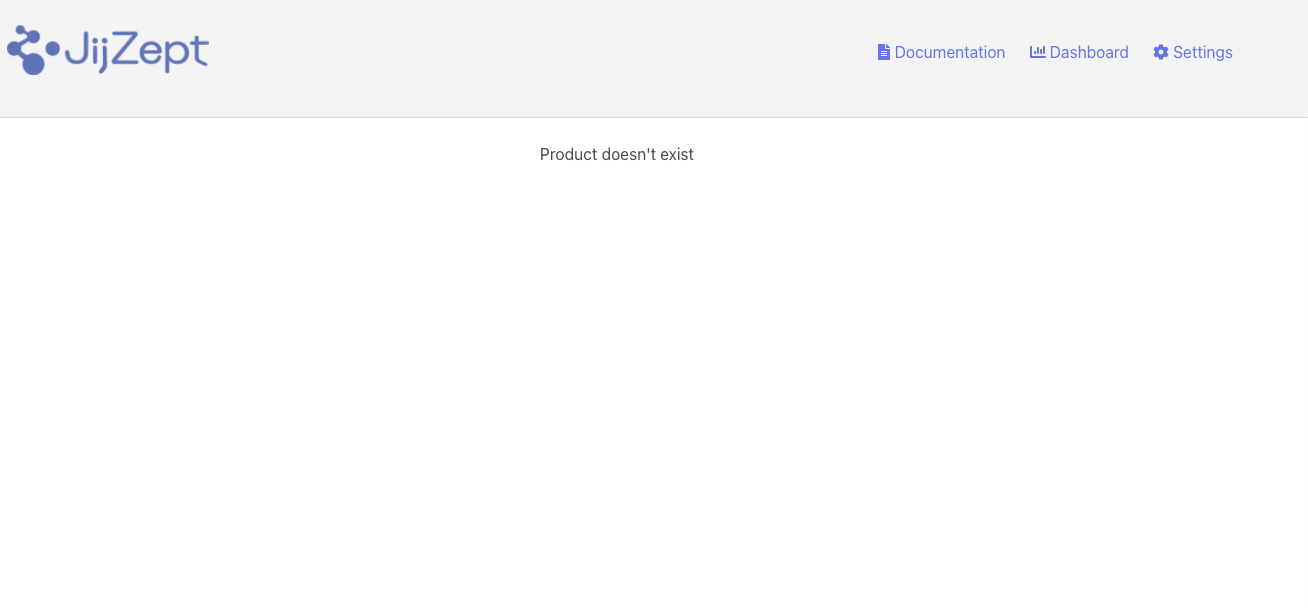Click the blank page area below the error message
Image resolution: width=1308 pixels, height=610 pixels.
point(654,390)
